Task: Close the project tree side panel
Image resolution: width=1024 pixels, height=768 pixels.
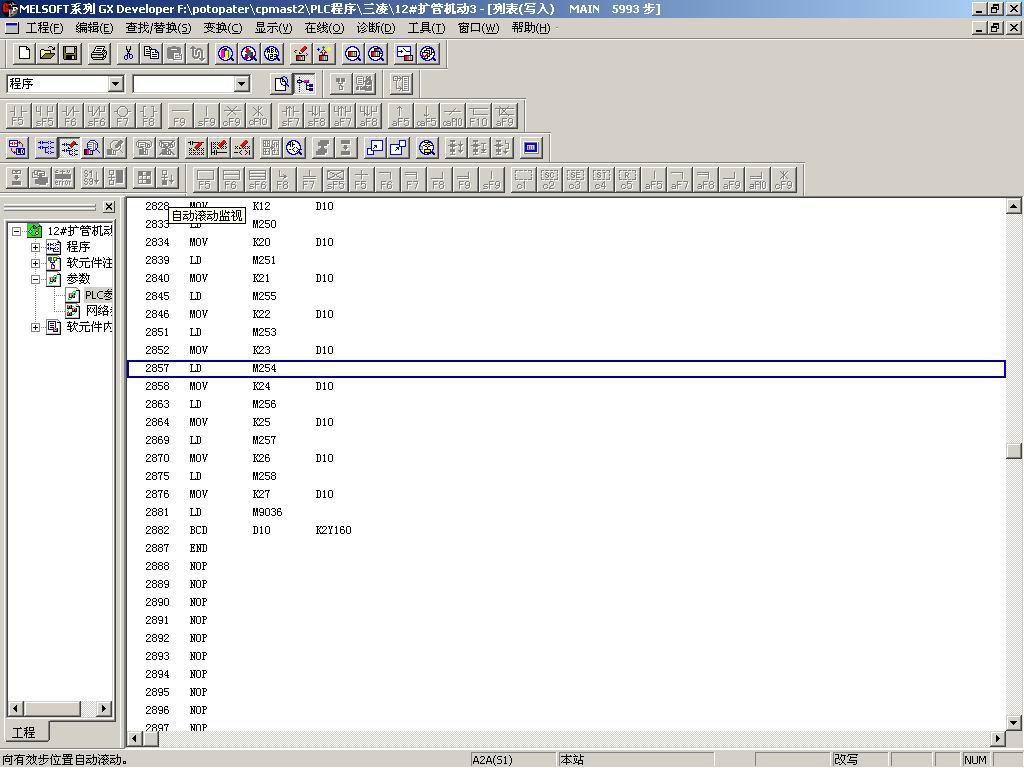Action: coord(109,207)
